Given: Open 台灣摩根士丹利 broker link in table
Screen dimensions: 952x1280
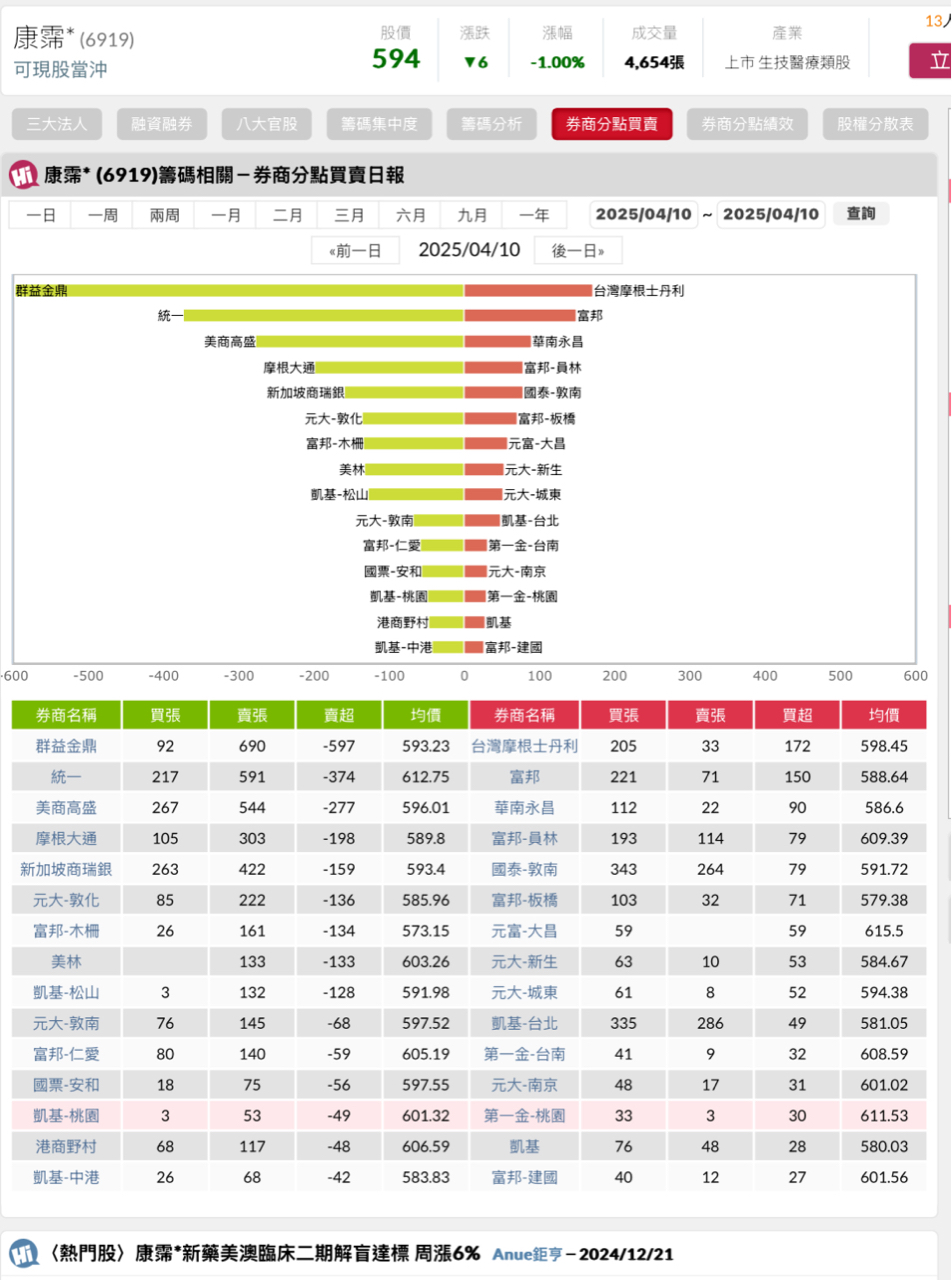Looking at the screenshot, I should coord(524,746).
